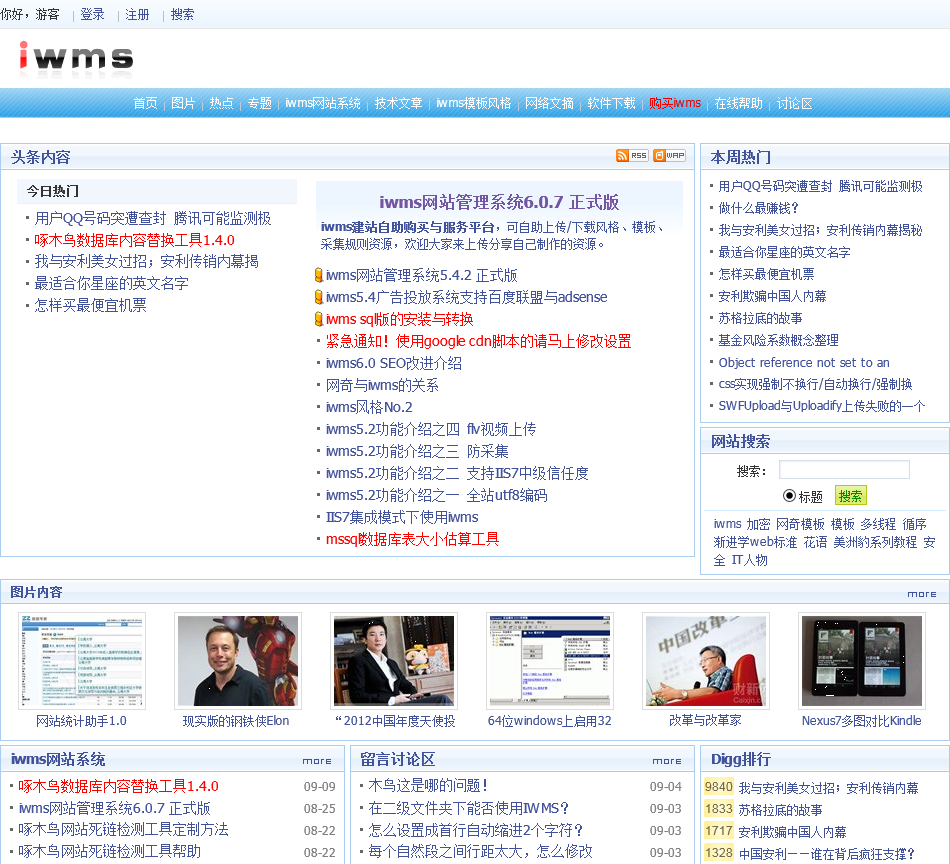Go to iwms模板风格 navigation item
This screenshot has width=950, height=864.
pyautogui.click(x=474, y=104)
